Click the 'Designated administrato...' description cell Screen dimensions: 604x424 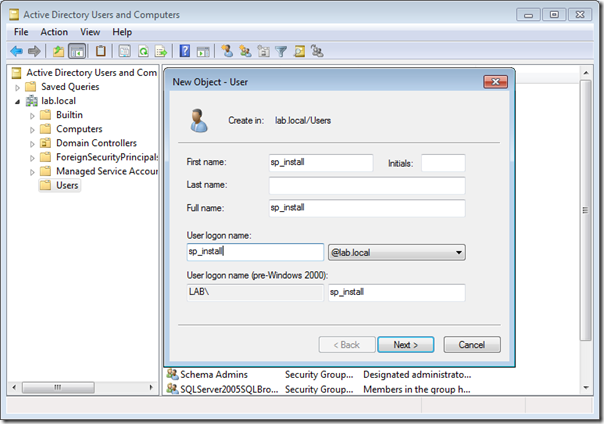click(x=417, y=375)
